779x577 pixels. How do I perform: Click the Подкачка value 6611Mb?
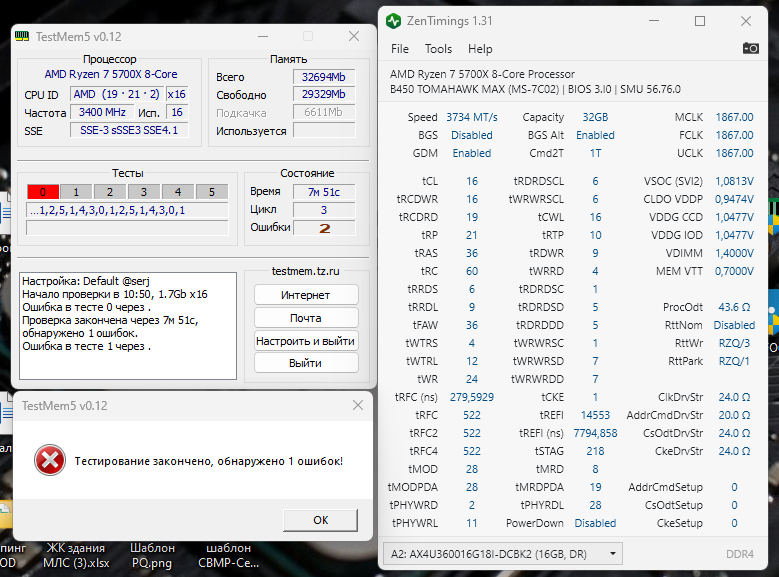coord(324,112)
